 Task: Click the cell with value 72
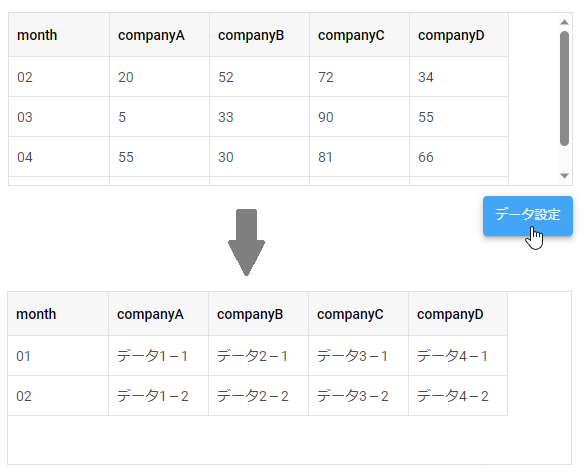tap(359, 77)
